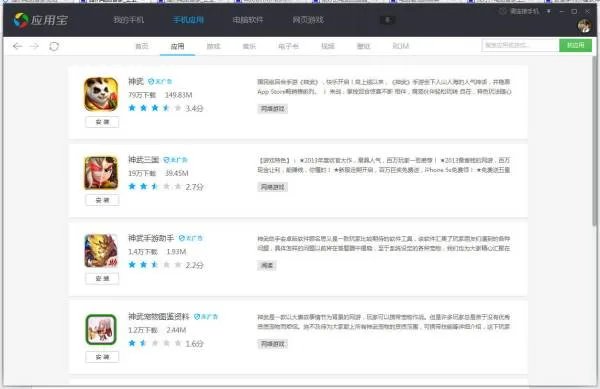The height and width of the screenshot is (389, 600).
Task: Open 电脑软件 top menu
Action: pos(248,20)
